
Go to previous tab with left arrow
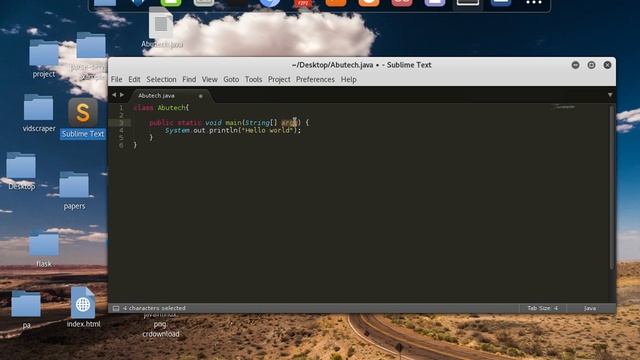pos(114,95)
